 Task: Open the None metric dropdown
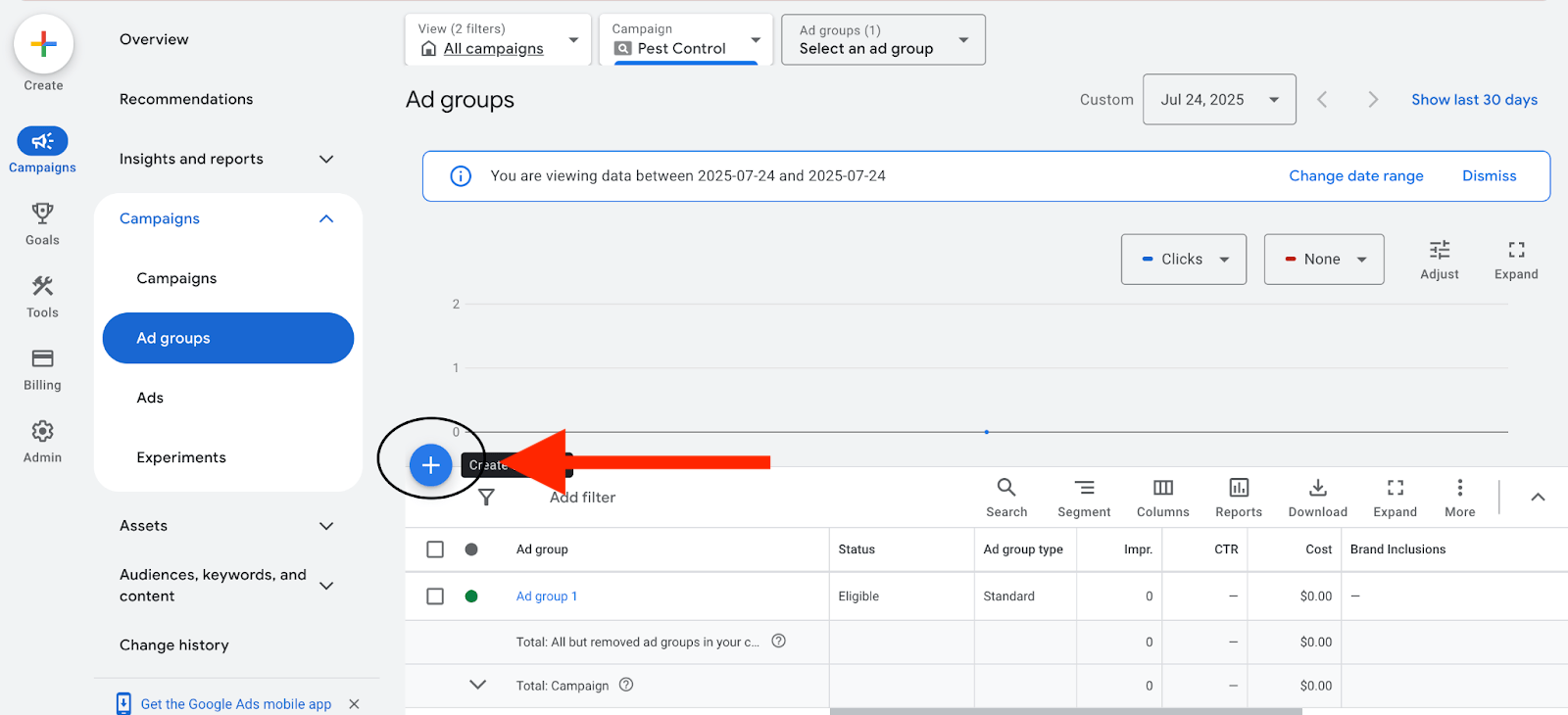point(1324,260)
